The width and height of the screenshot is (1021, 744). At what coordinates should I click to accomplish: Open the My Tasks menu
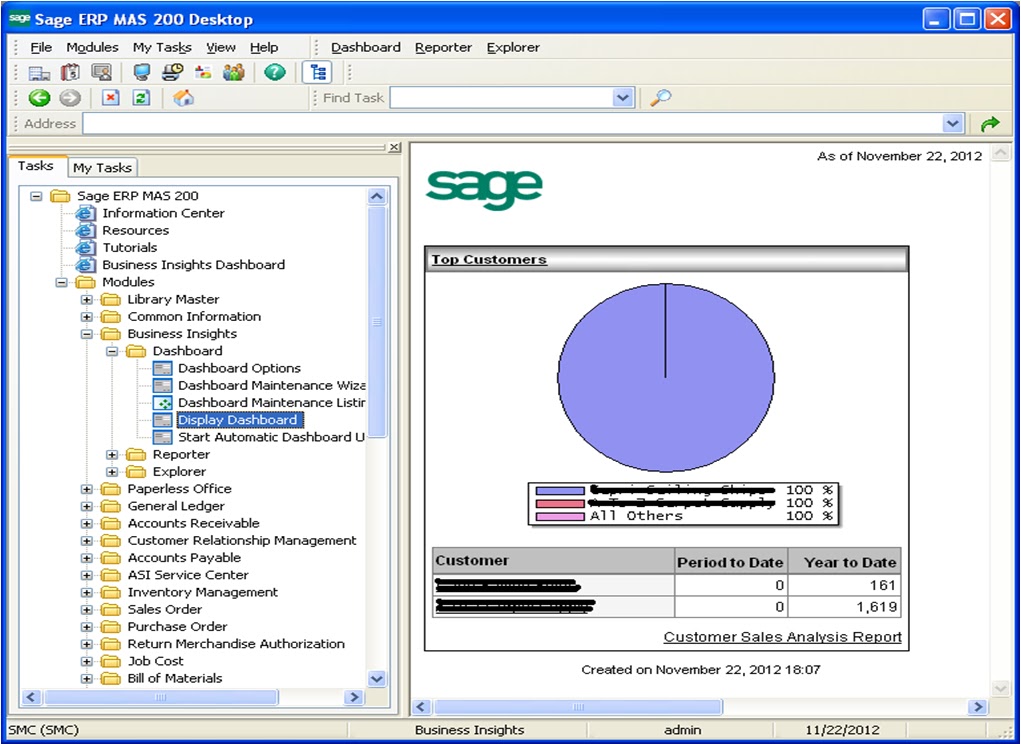click(162, 48)
